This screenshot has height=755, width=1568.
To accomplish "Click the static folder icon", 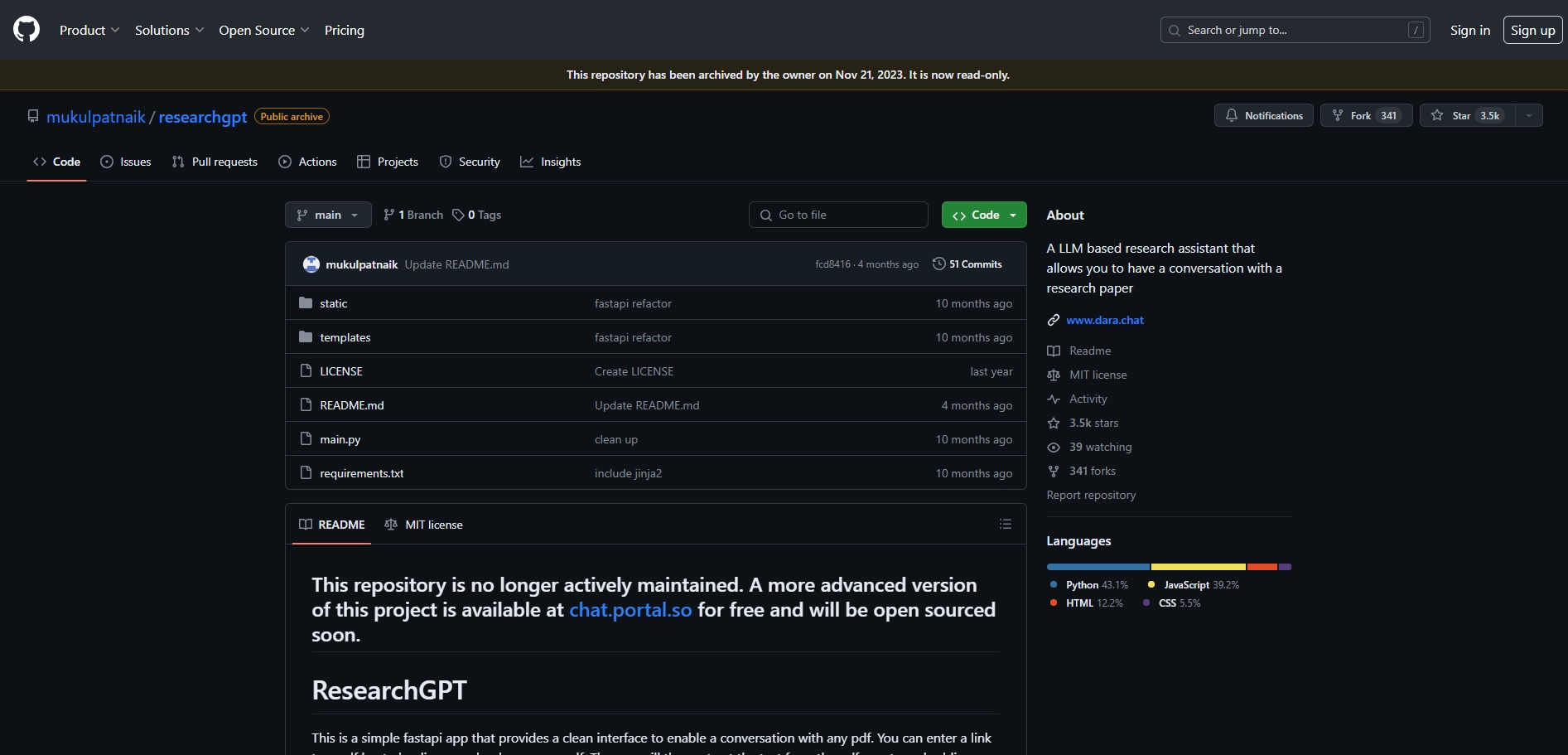I will point(306,302).
